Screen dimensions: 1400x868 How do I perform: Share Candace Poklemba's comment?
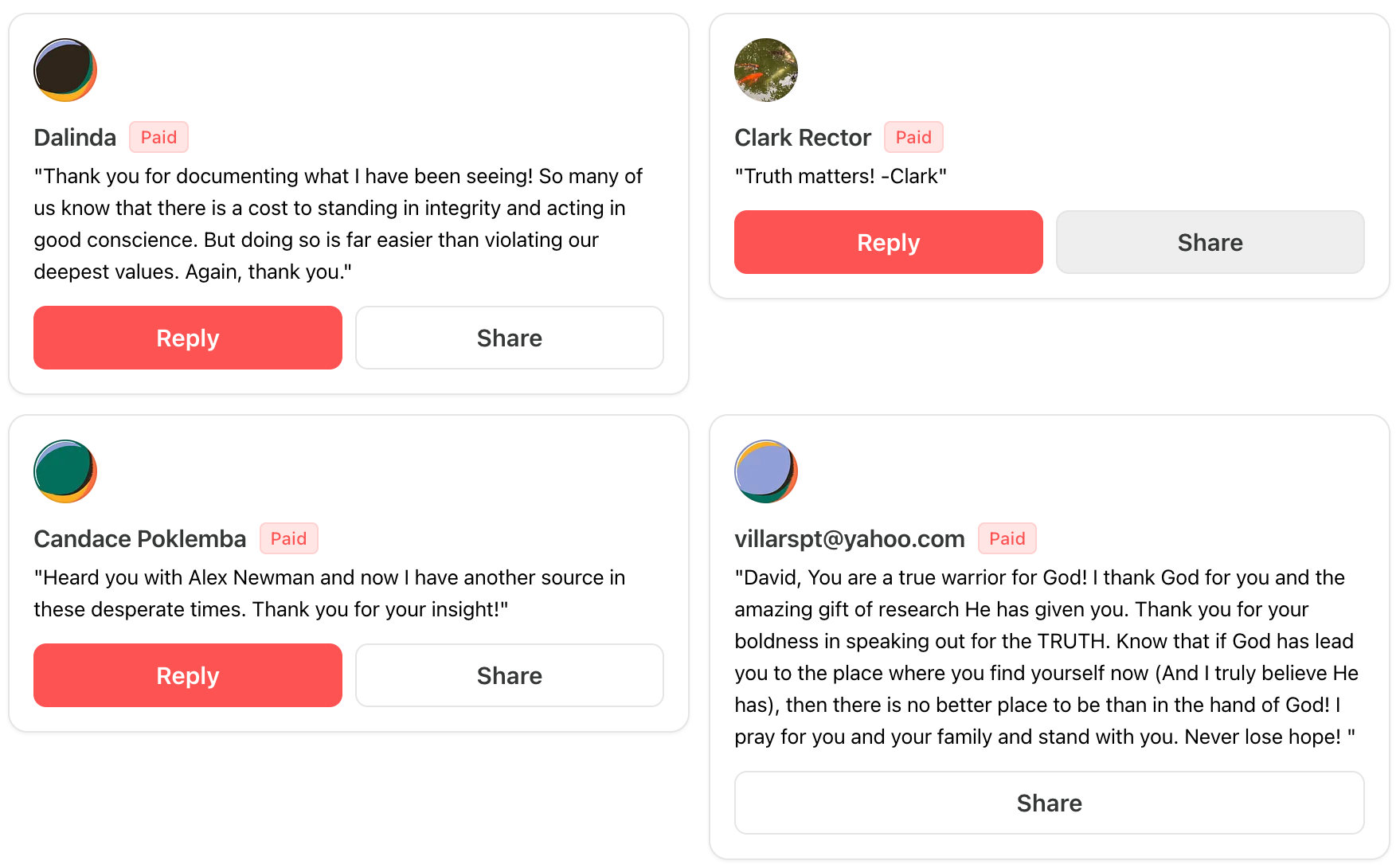pos(510,675)
